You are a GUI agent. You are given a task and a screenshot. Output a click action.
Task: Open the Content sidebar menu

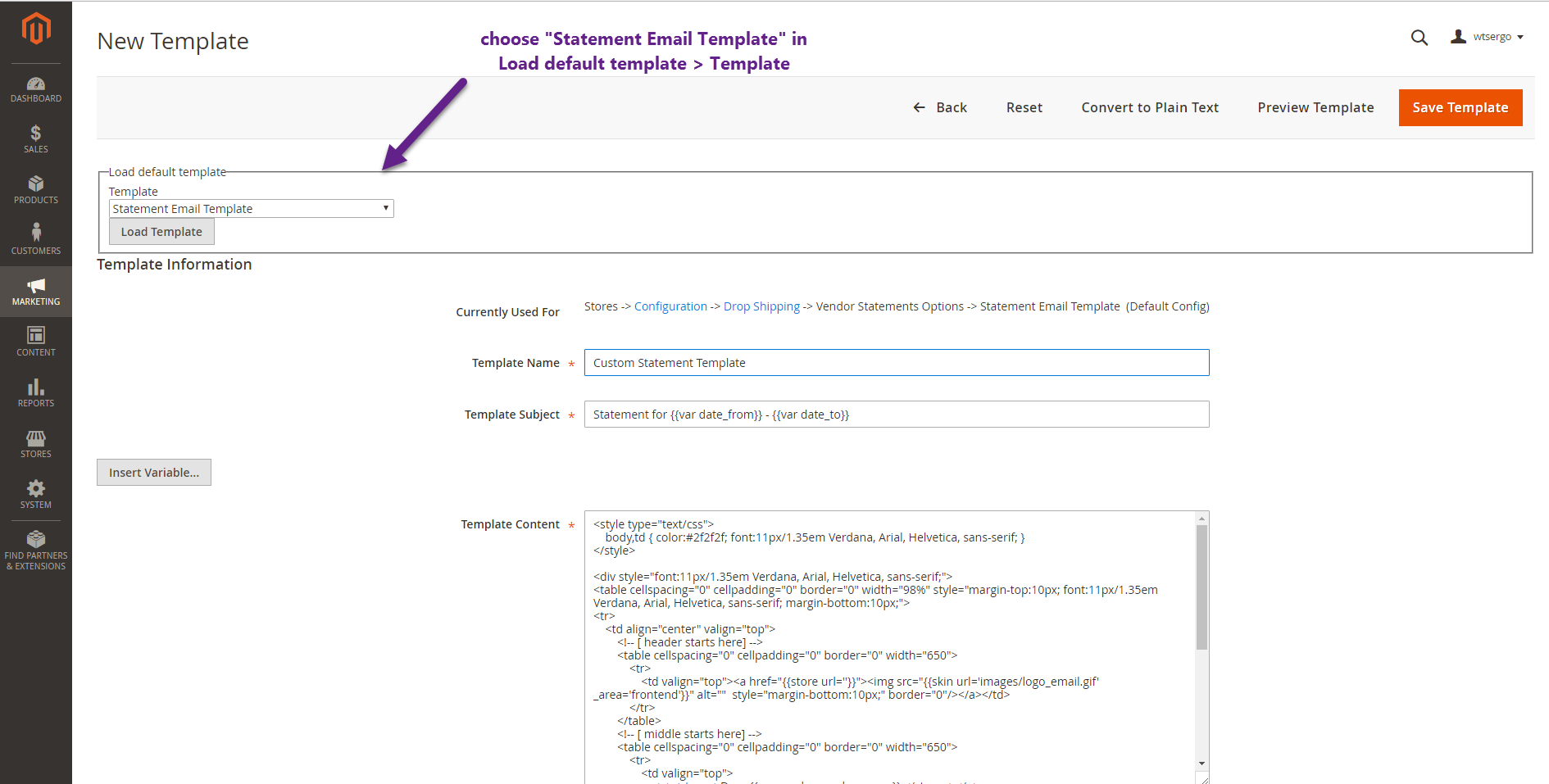36,342
